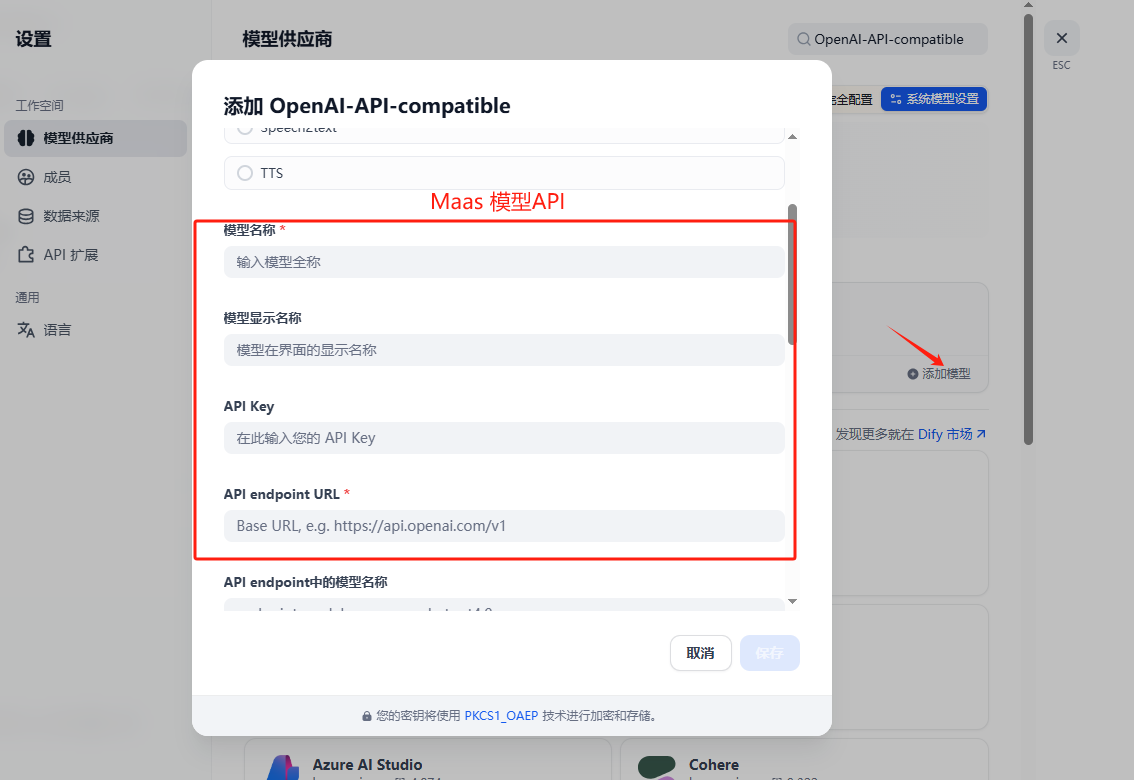The height and width of the screenshot is (780, 1134).
Task: Click the 数据来源 database icon
Action: [26, 216]
